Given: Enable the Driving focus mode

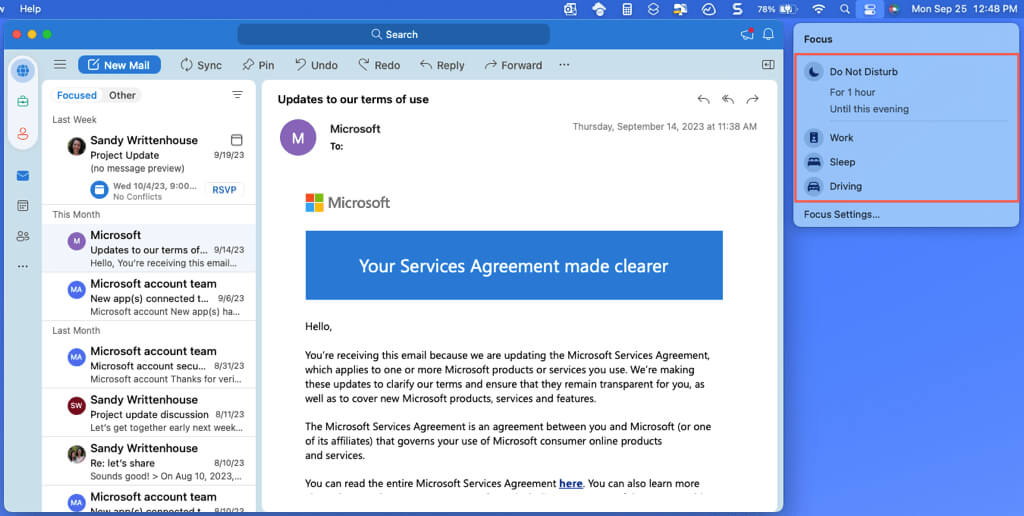Looking at the screenshot, I should click(x=845, y=186).
